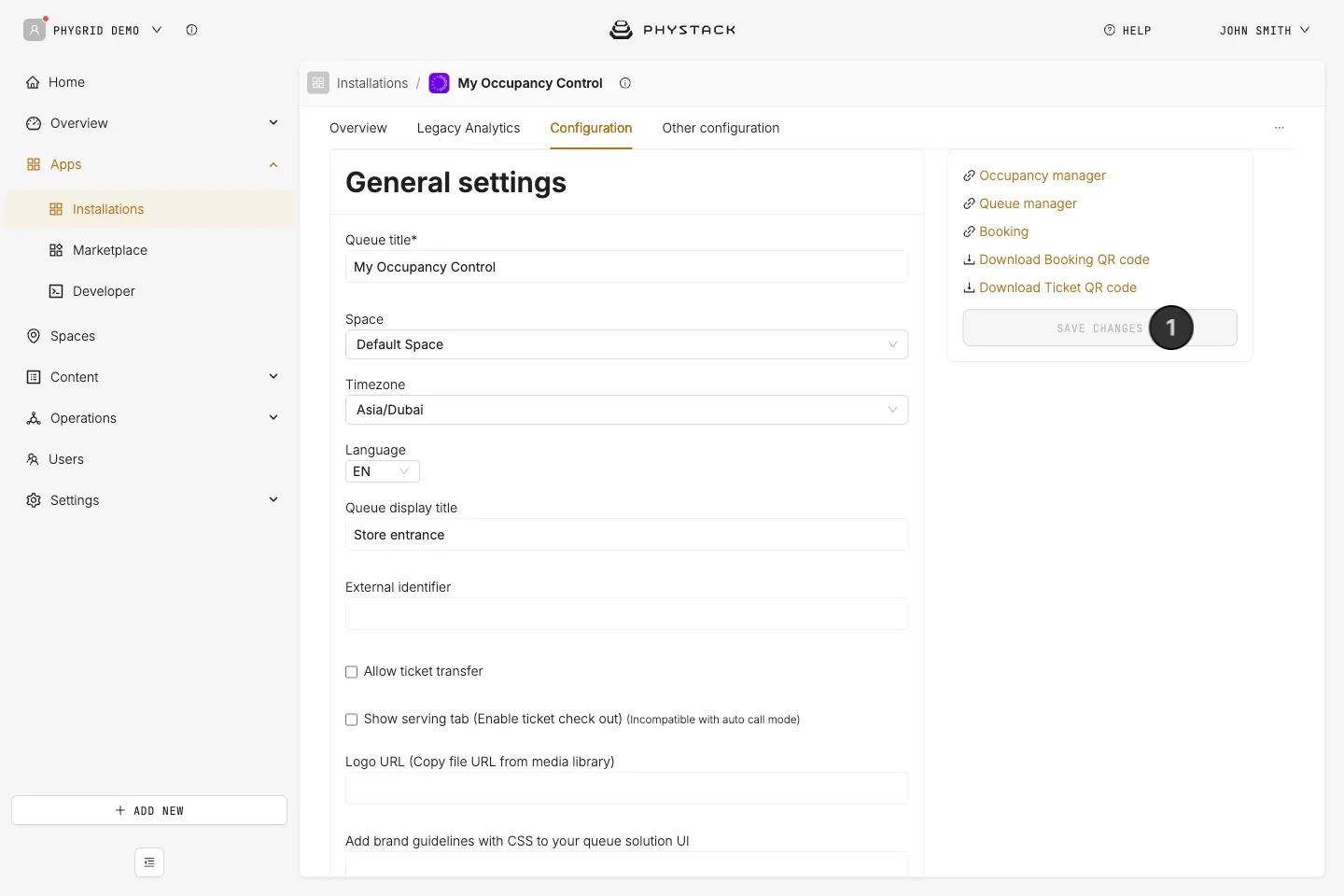Collapse the Apps sidebar section chevron
This screenshot has height=896, width=1344.
click(x=273, y=164)
